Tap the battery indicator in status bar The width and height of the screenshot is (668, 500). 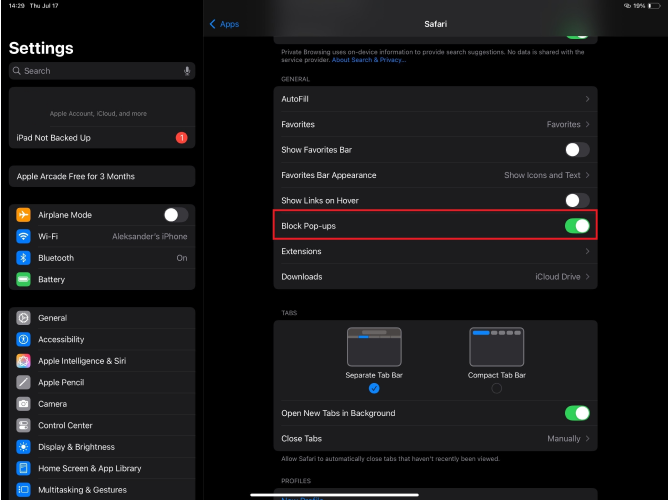click(x=654, y=6)
